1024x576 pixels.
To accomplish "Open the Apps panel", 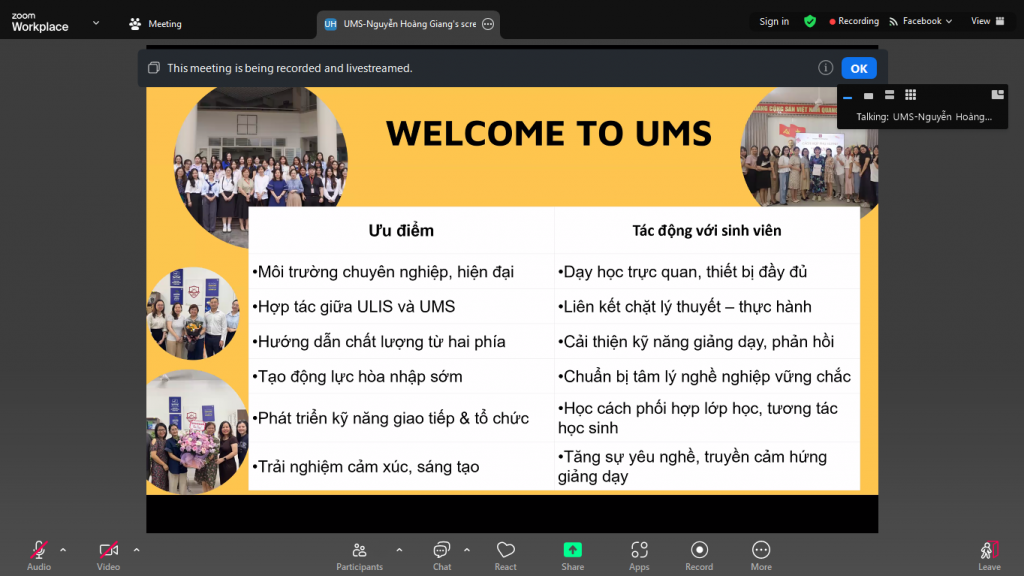I will [639, 556].
